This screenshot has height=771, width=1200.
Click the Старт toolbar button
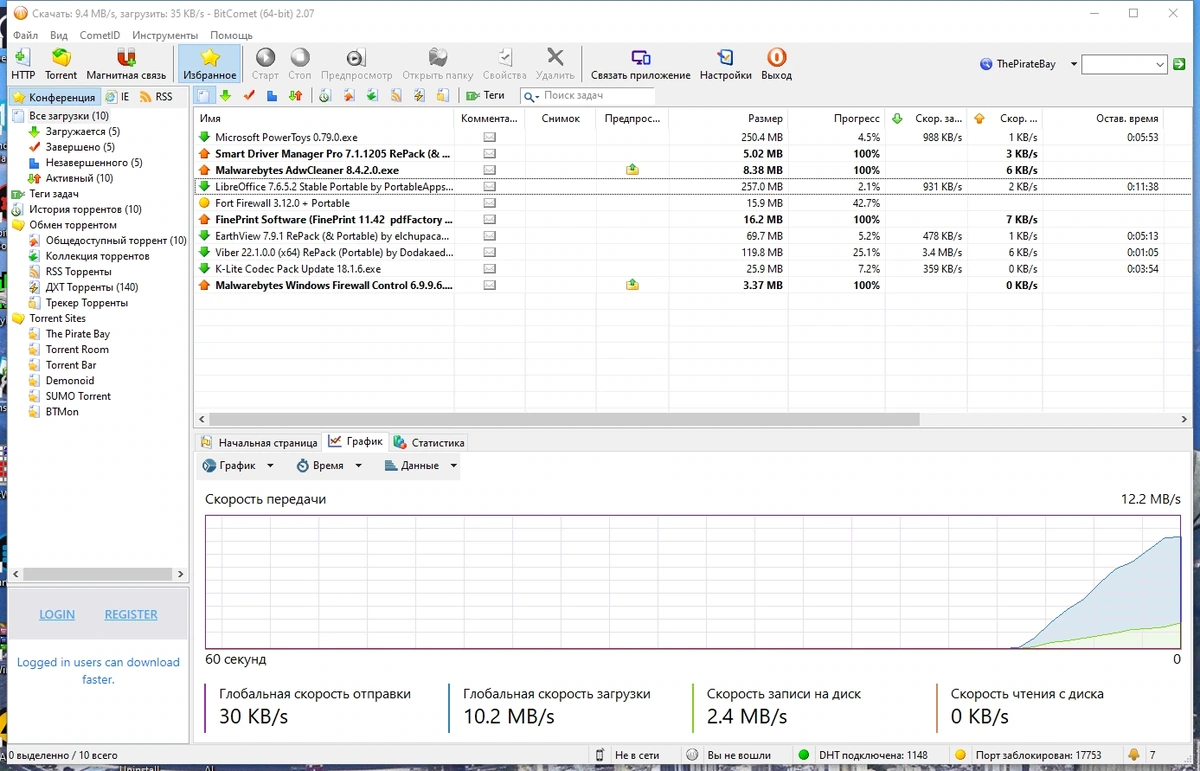click(x=265, y=64)
